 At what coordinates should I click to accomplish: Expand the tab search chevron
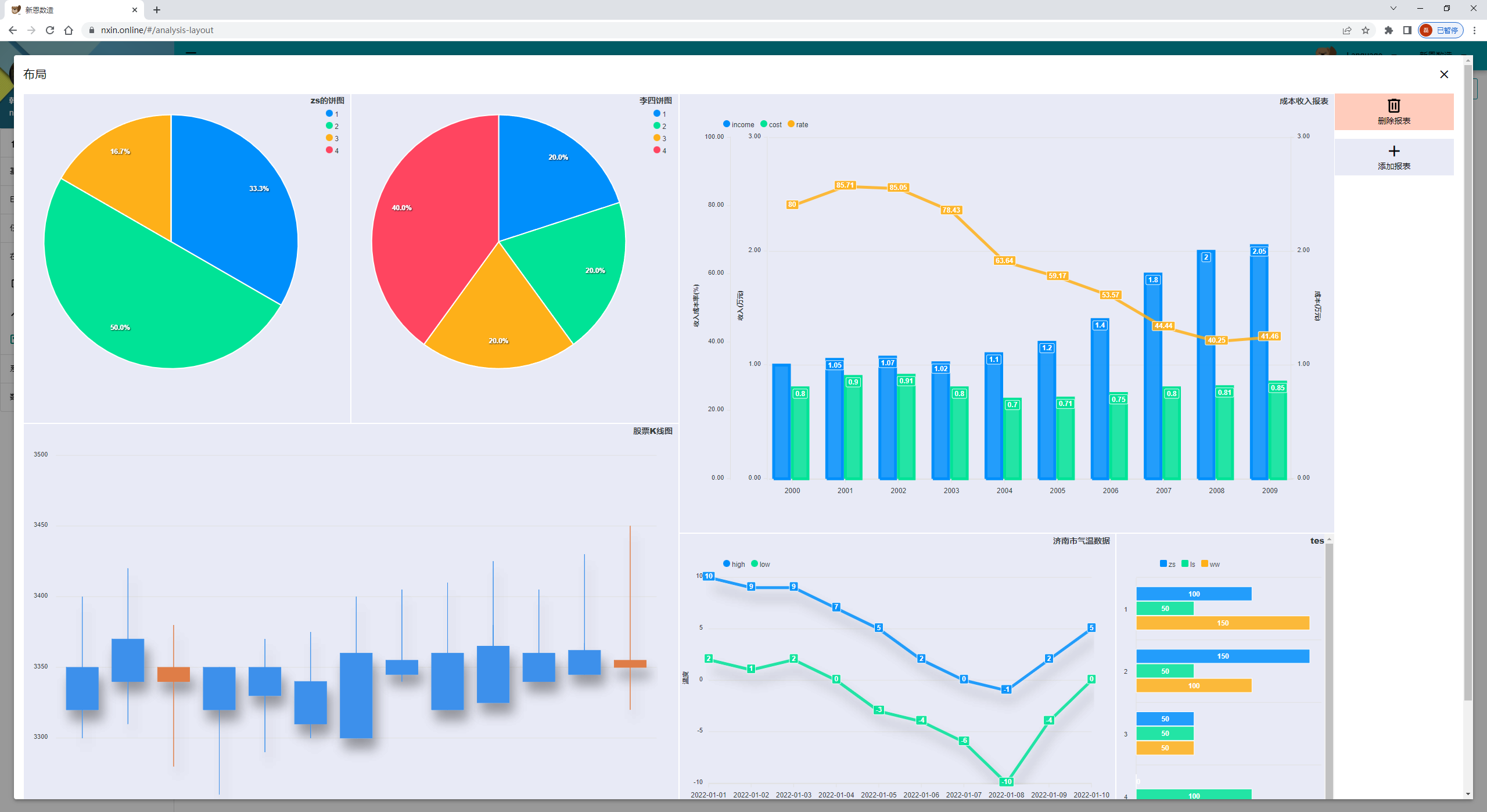1393,9
